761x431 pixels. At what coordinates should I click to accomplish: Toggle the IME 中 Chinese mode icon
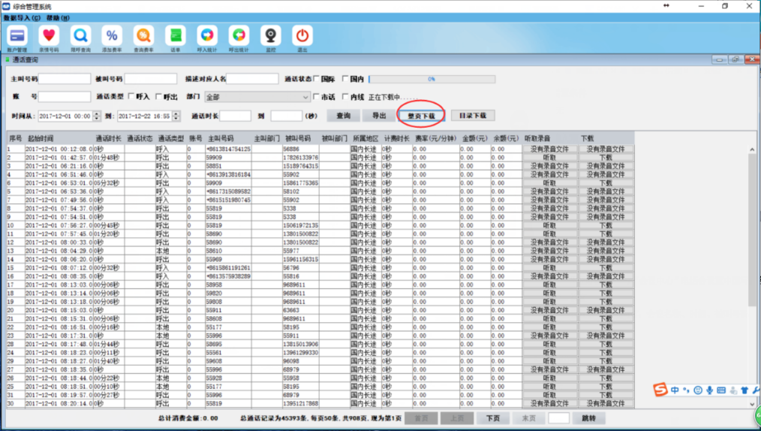675,390
